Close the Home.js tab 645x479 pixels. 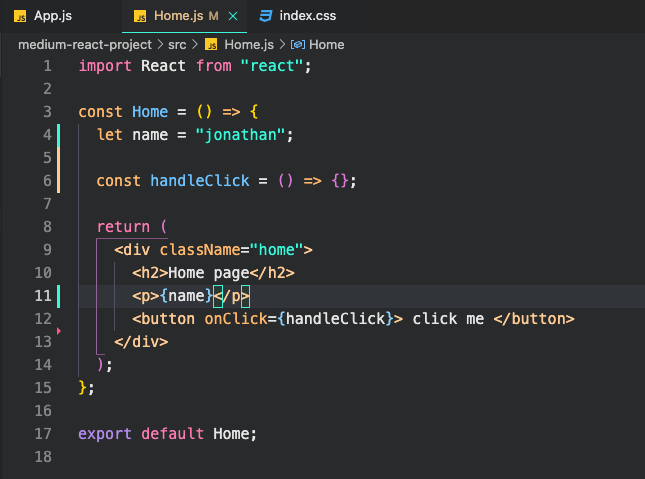pos(233,16)
